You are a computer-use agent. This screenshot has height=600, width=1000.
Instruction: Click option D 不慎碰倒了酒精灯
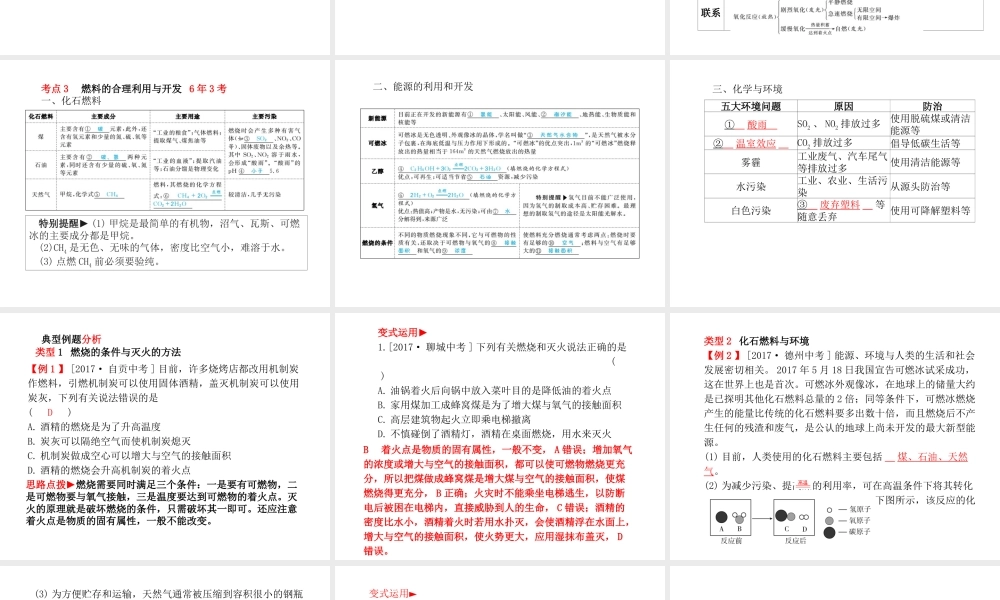(x=494, y=434)
